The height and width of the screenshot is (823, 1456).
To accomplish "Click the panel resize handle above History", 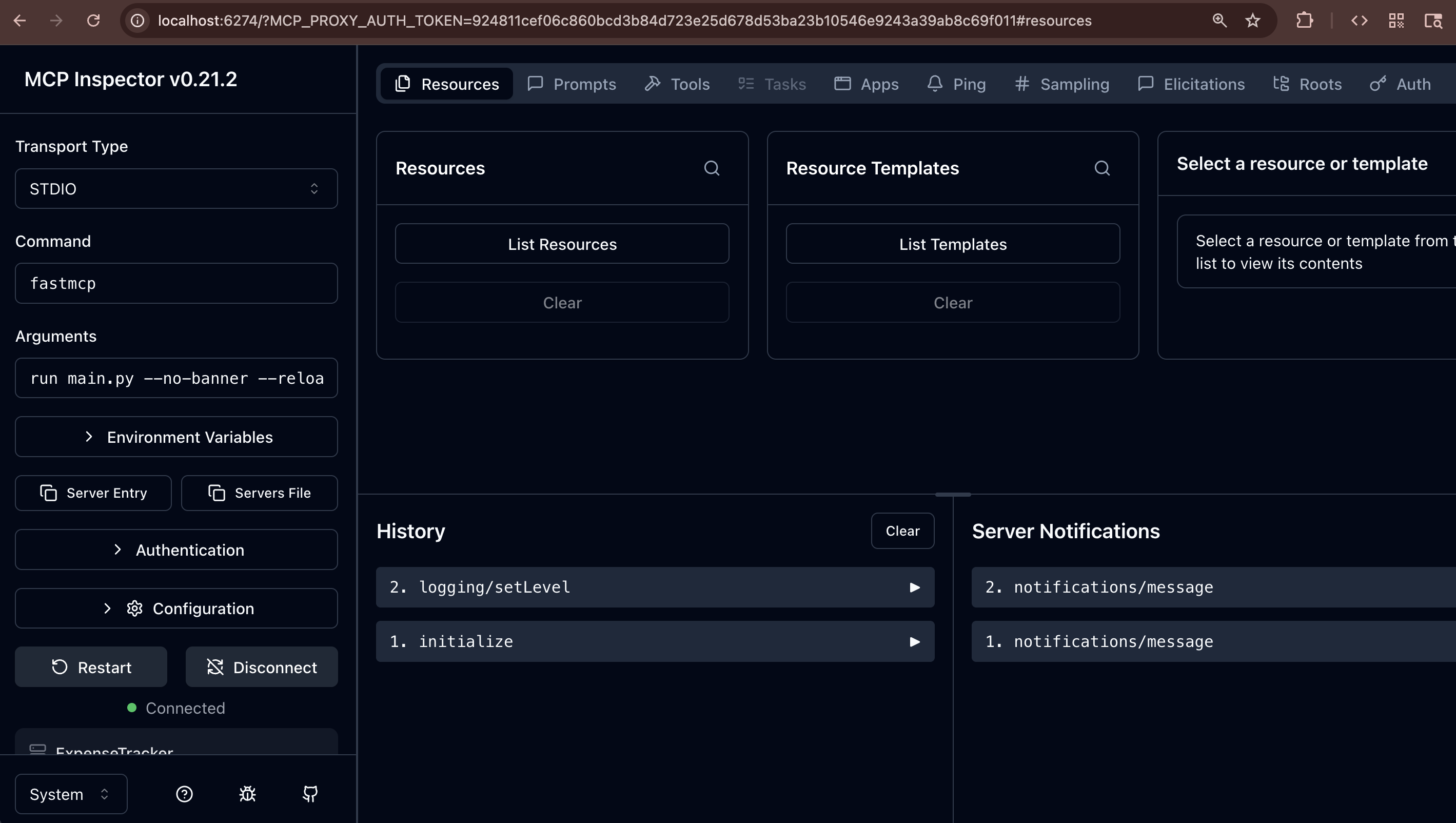I will (x=953, y=495).
